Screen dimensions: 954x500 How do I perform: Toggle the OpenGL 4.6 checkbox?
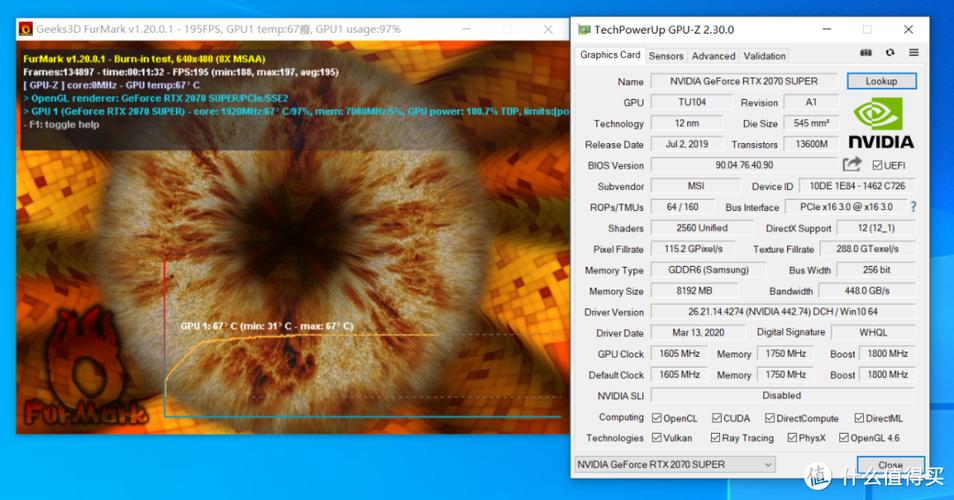(844, 437)
